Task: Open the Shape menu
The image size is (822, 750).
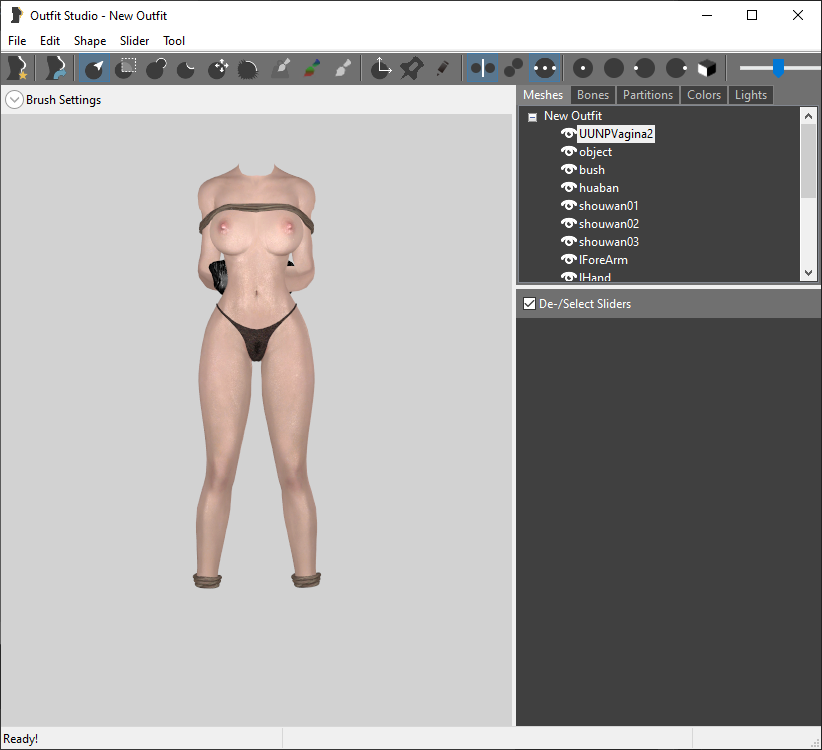Action: (90, 41)
